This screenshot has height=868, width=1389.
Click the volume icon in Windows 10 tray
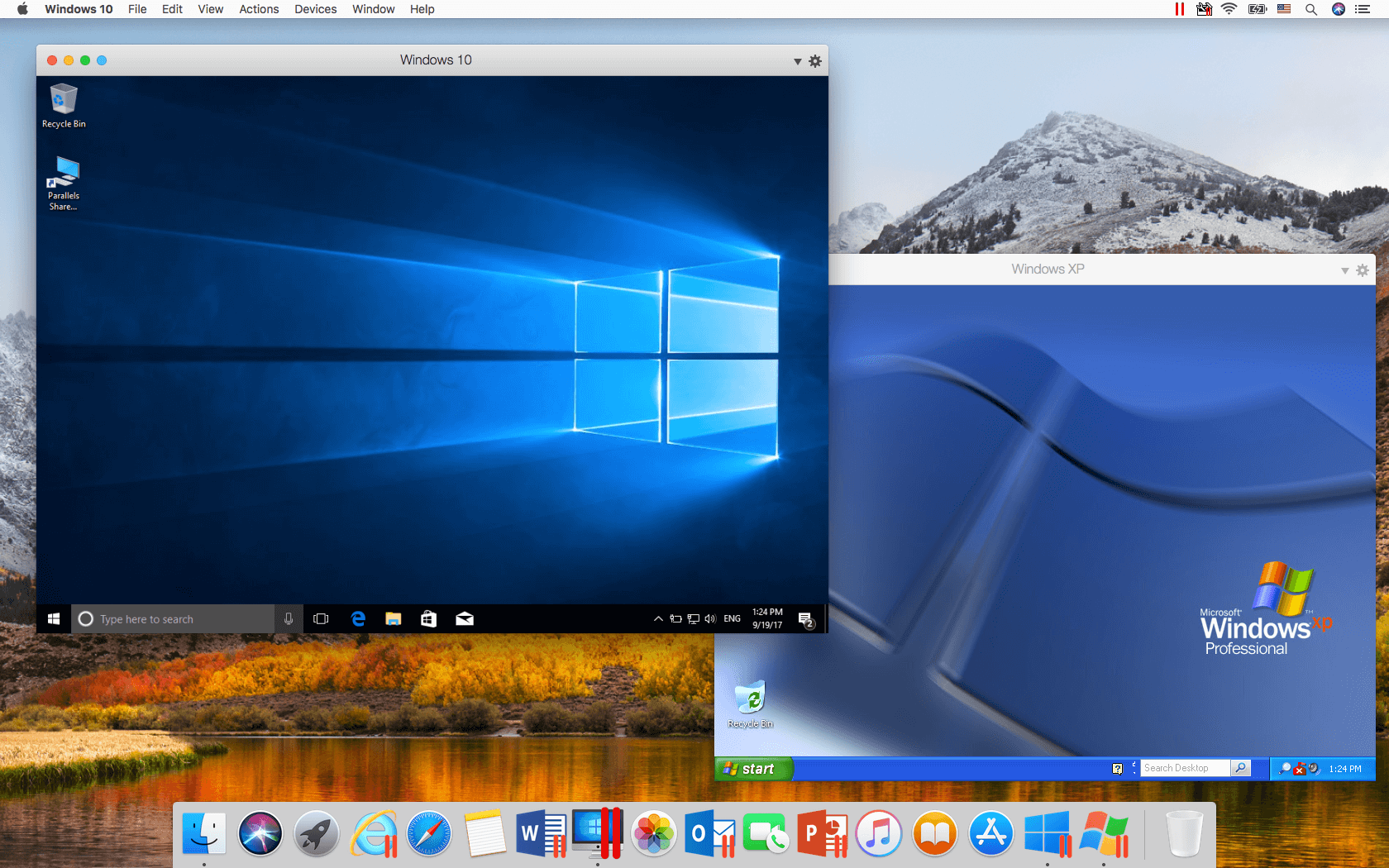click(x=710, y=618)
